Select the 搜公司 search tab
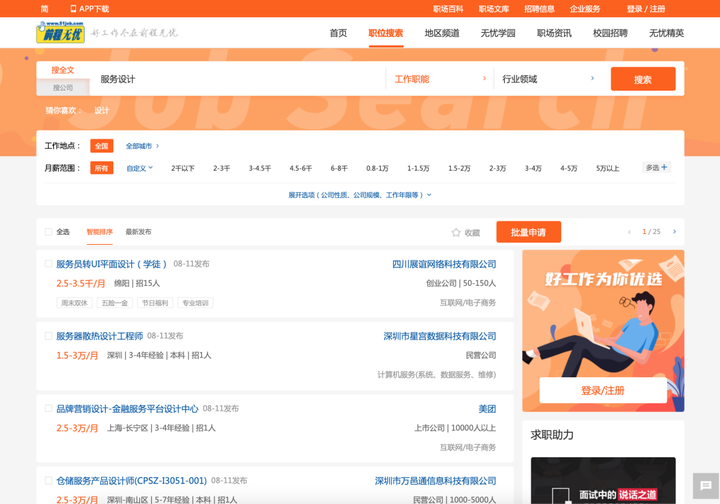Viewport: 720px width, 504px height. click(63, 87)
